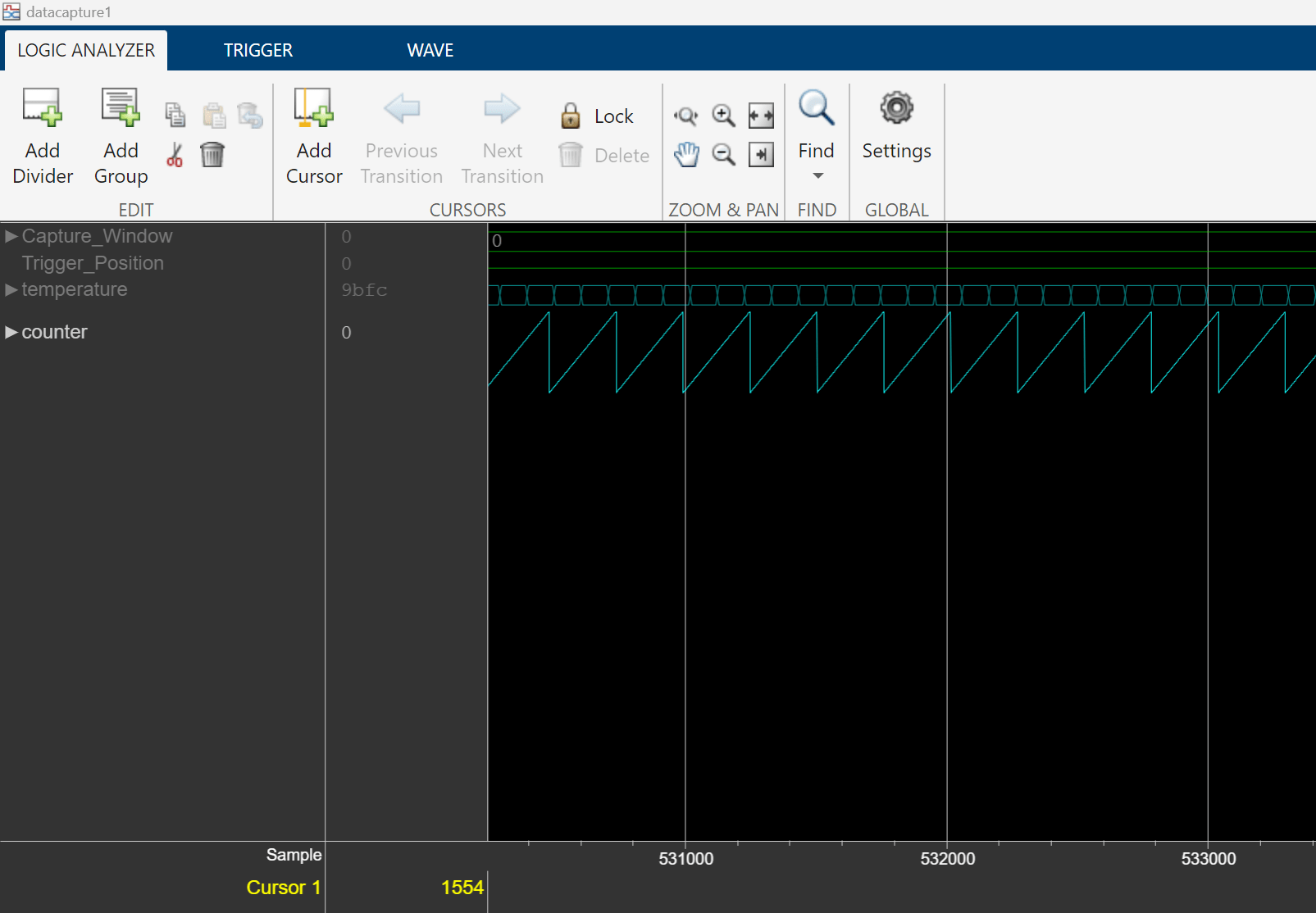The height and width of the screenshot is (913, 1316).
Task: Switch to the TRIGGER tab
Action: coord(257,50)
